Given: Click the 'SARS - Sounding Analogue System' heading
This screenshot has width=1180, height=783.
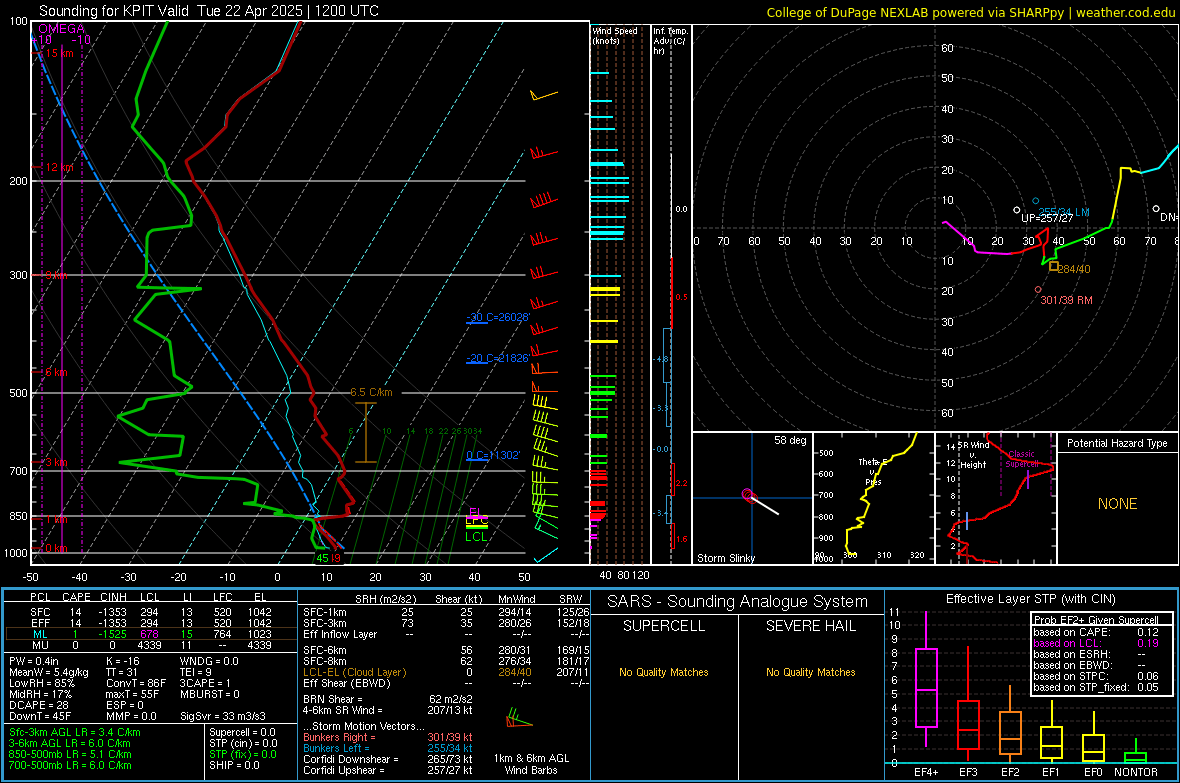Looking at the screenshot, I should (x=737, y=602).
